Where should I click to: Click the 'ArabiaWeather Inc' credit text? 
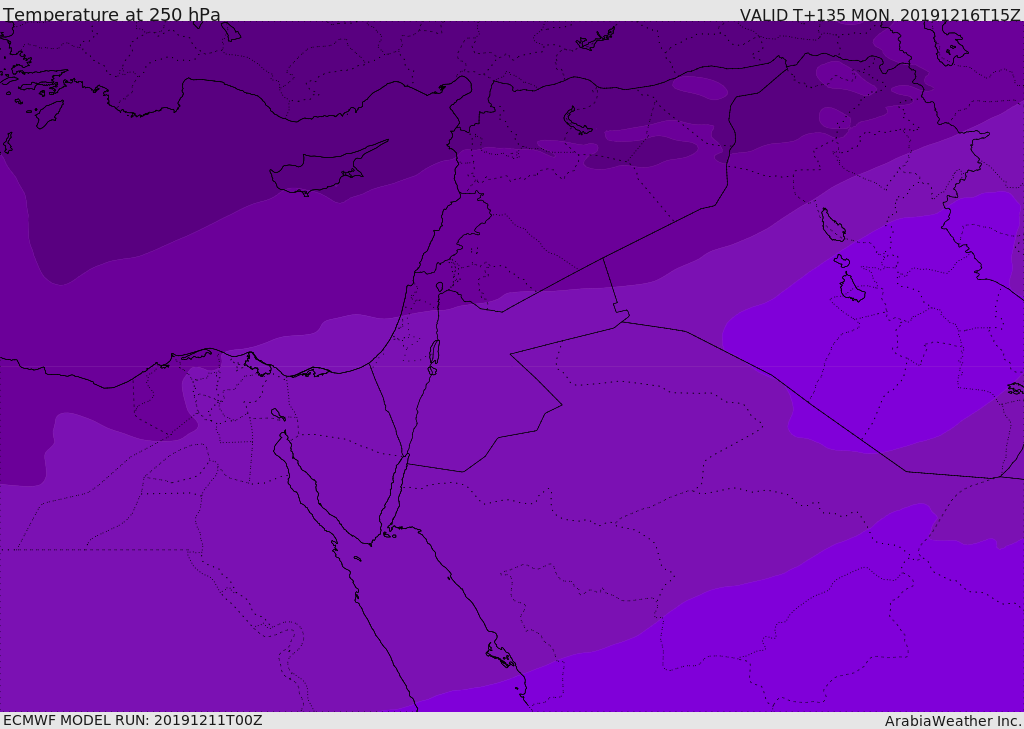coord(953,721)
